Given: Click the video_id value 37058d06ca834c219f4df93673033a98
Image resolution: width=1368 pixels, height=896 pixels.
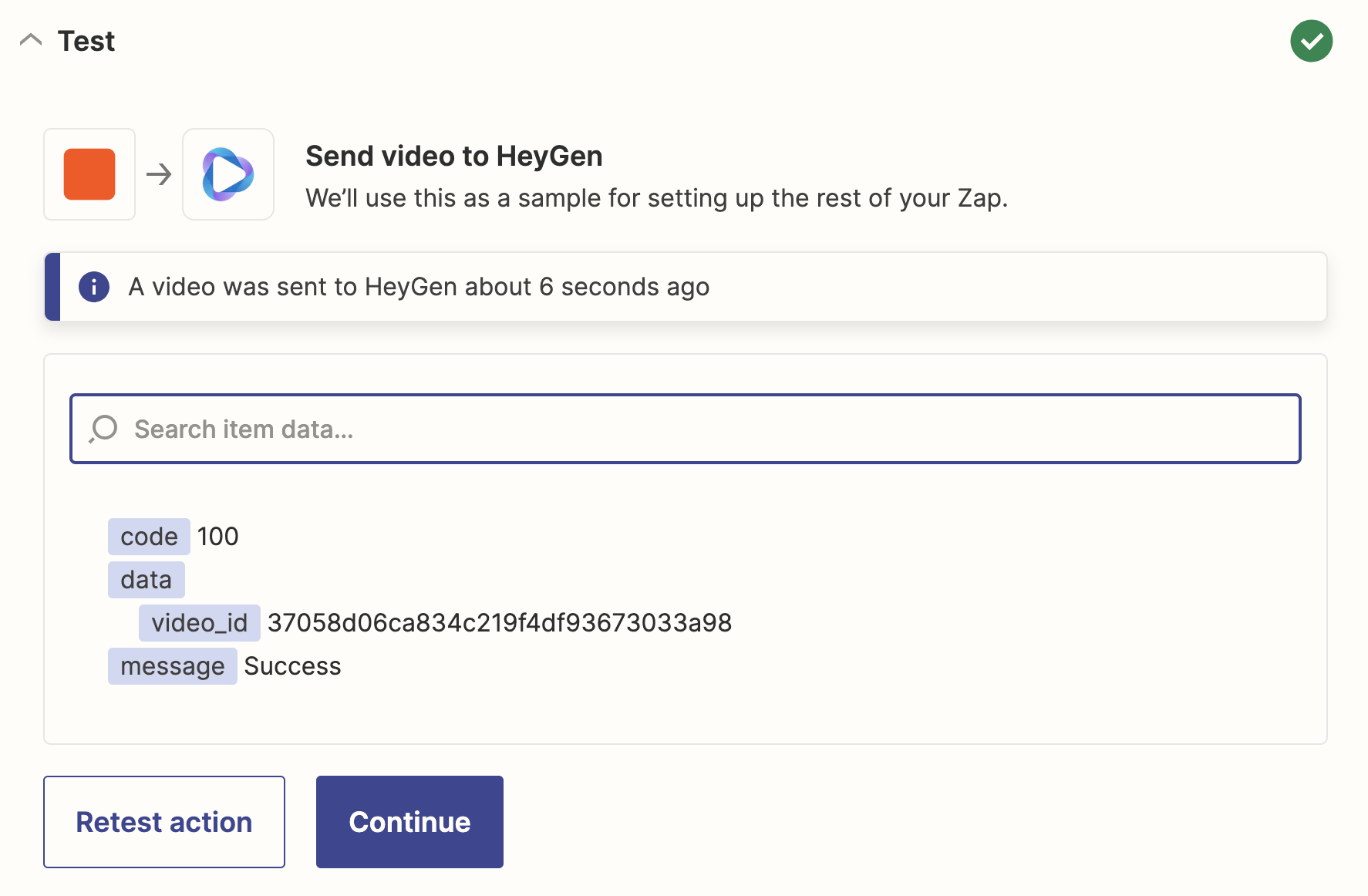Looking at the screenshot, I should [x=500, y=623].
